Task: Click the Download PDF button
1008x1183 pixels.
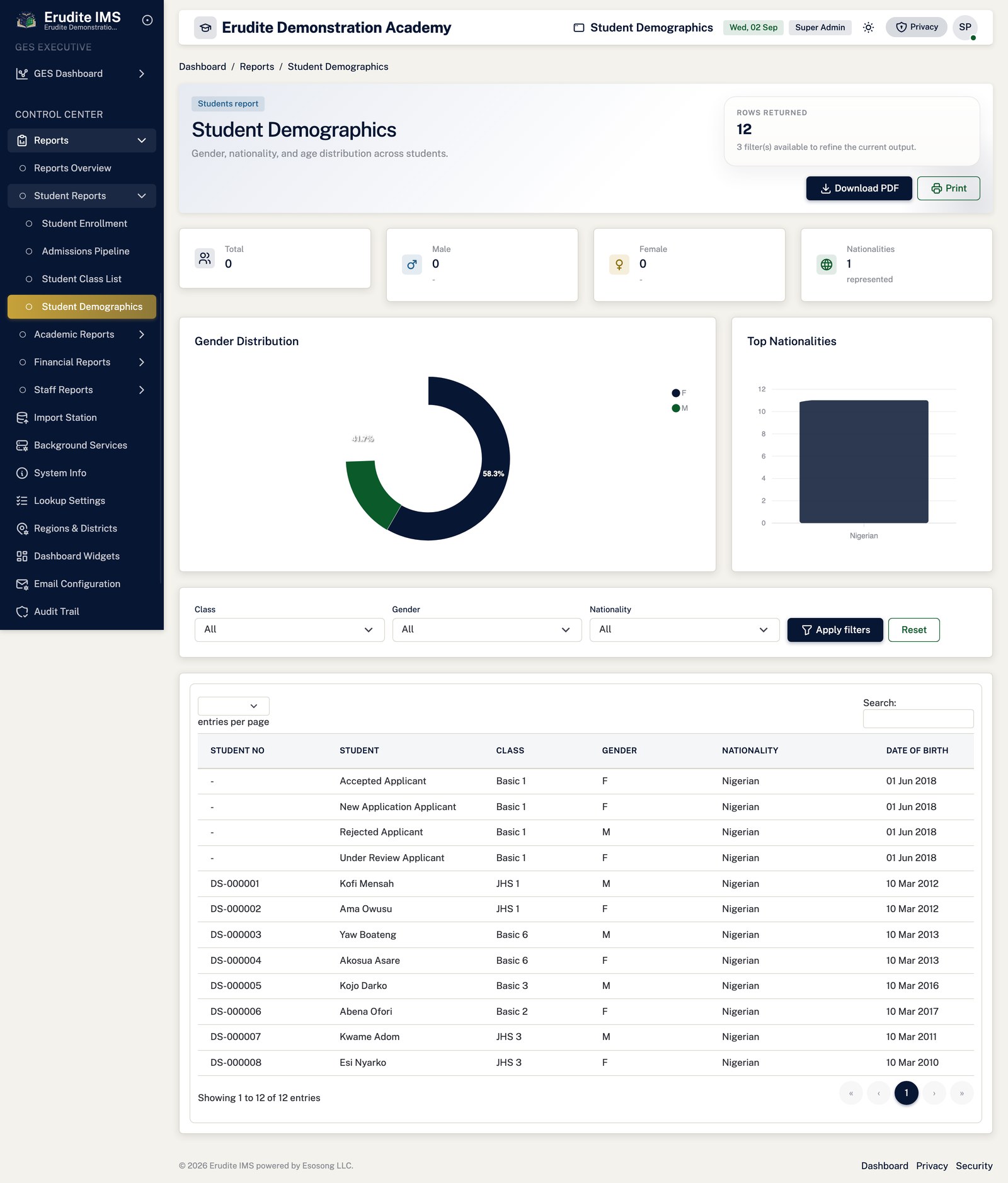Action: pos(859,188)
